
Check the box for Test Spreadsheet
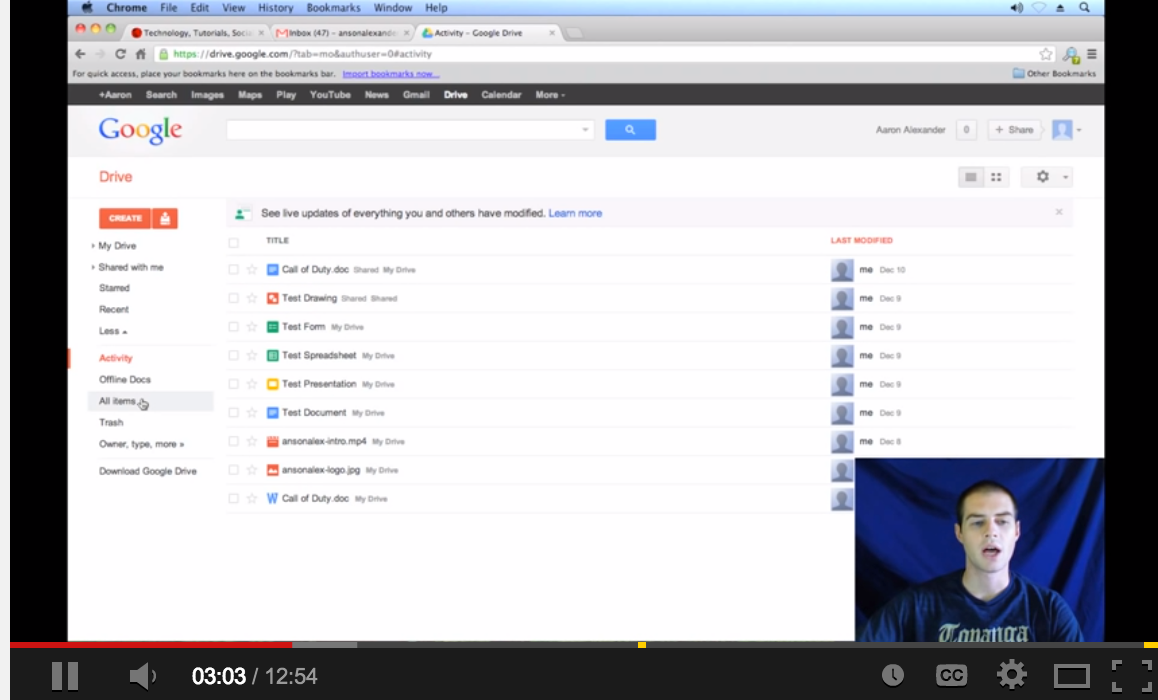(x=233, y=356)
